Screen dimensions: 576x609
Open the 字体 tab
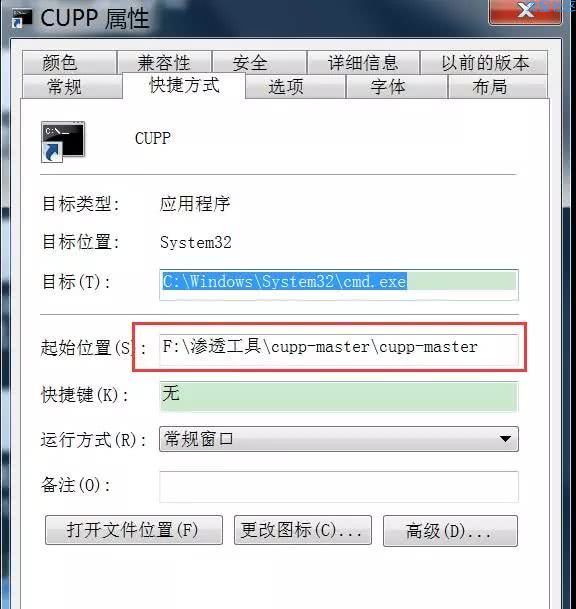tap(397, 86)
